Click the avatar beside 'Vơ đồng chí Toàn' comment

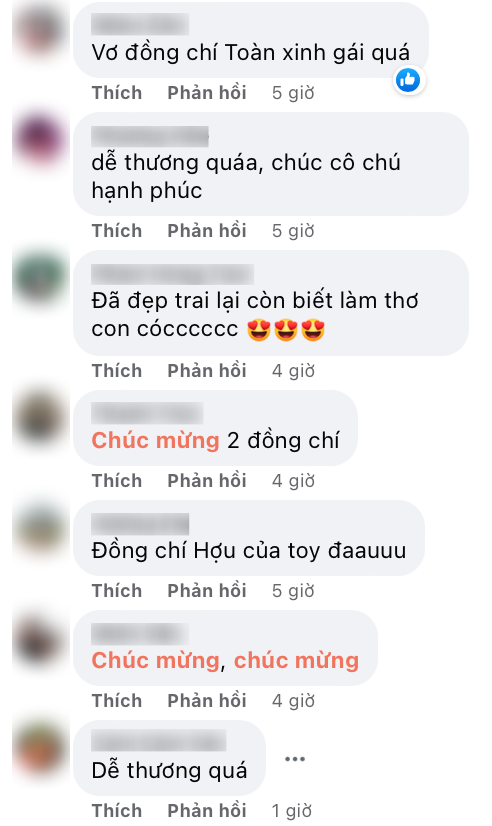[40, 27]
